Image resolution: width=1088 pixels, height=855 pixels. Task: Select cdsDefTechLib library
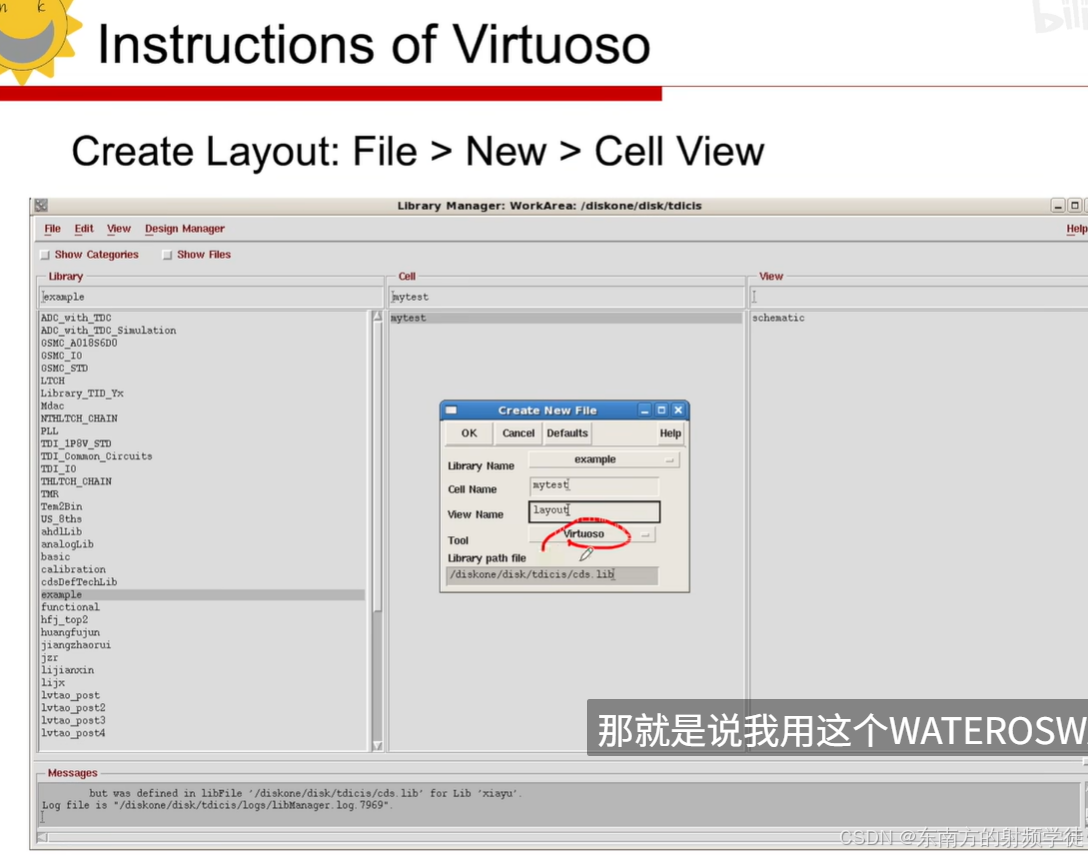click(78, 582)
